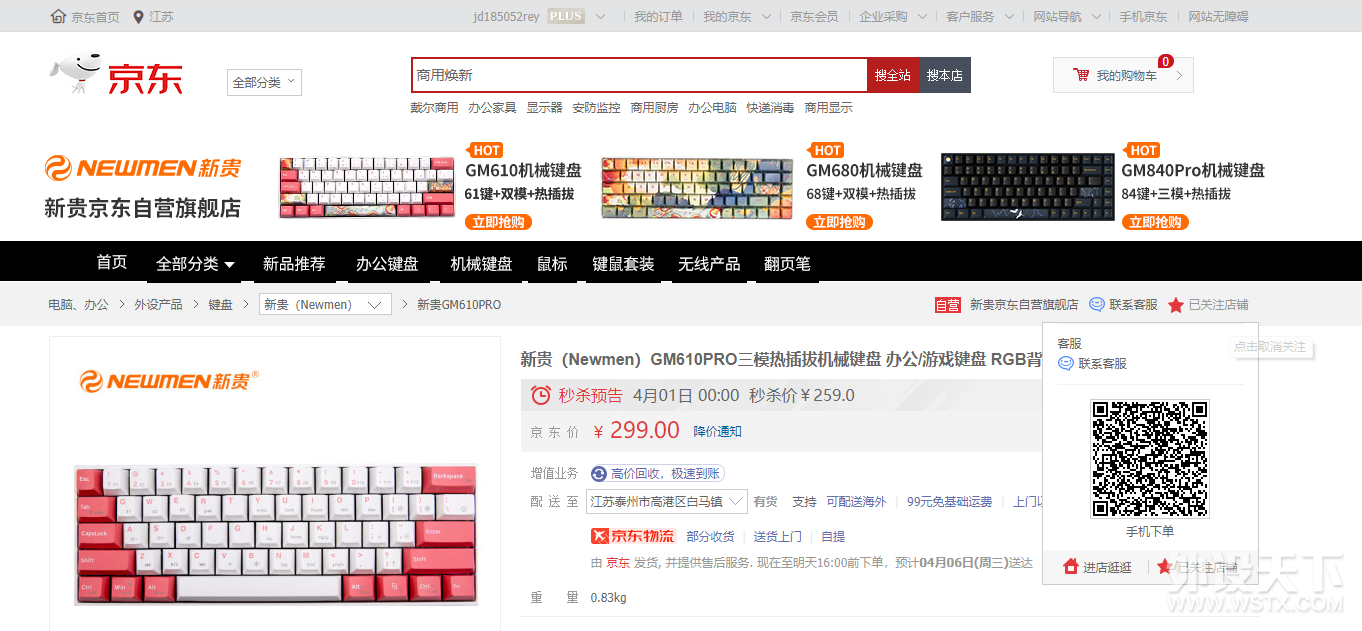Click the location pin icon for 江苏
The height and width of the screenshot is (631, 1362).
138,17
